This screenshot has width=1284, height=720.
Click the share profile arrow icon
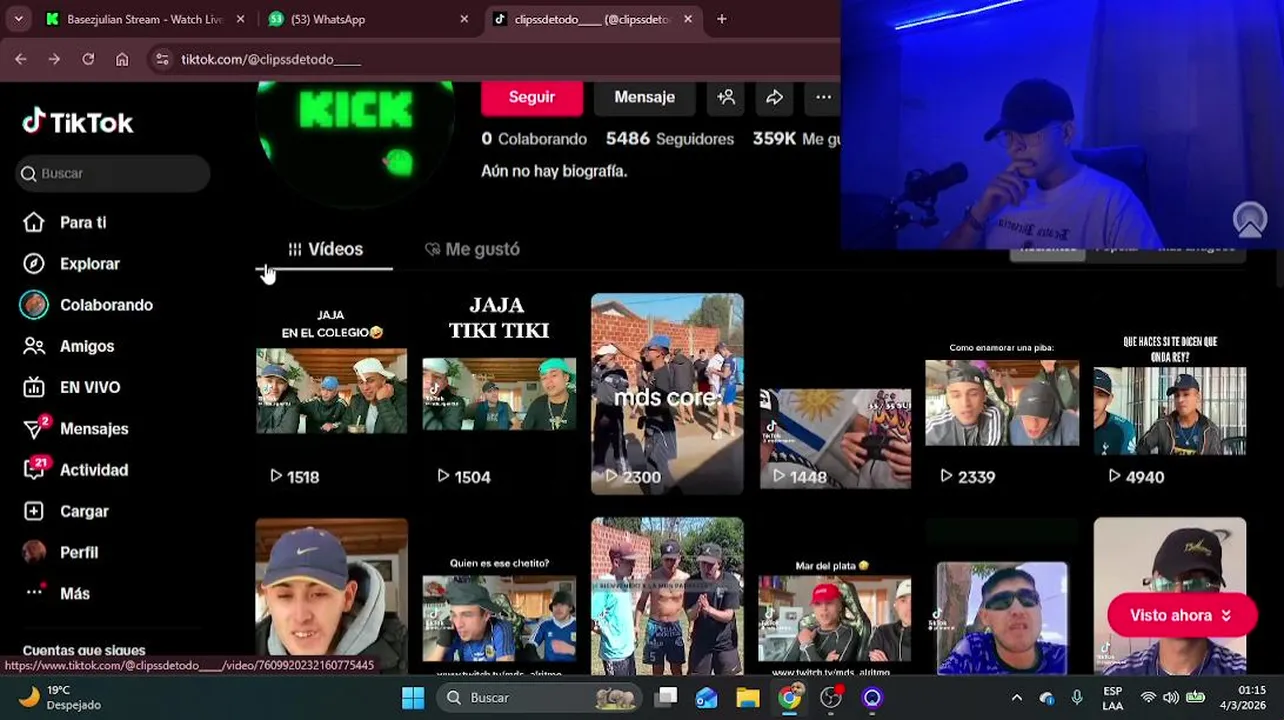tap(774, 97)
